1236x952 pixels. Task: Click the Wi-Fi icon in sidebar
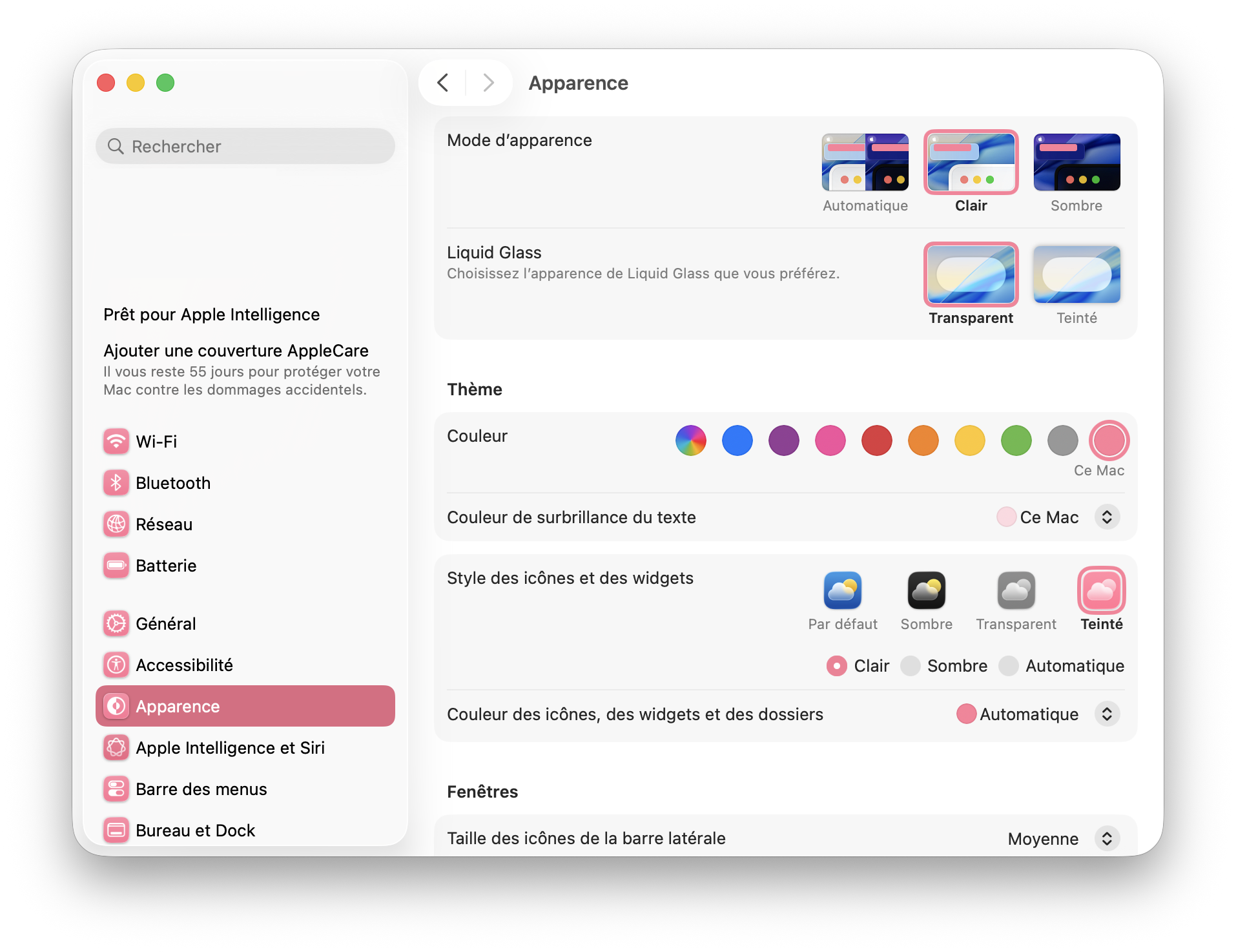pos(116,442)
